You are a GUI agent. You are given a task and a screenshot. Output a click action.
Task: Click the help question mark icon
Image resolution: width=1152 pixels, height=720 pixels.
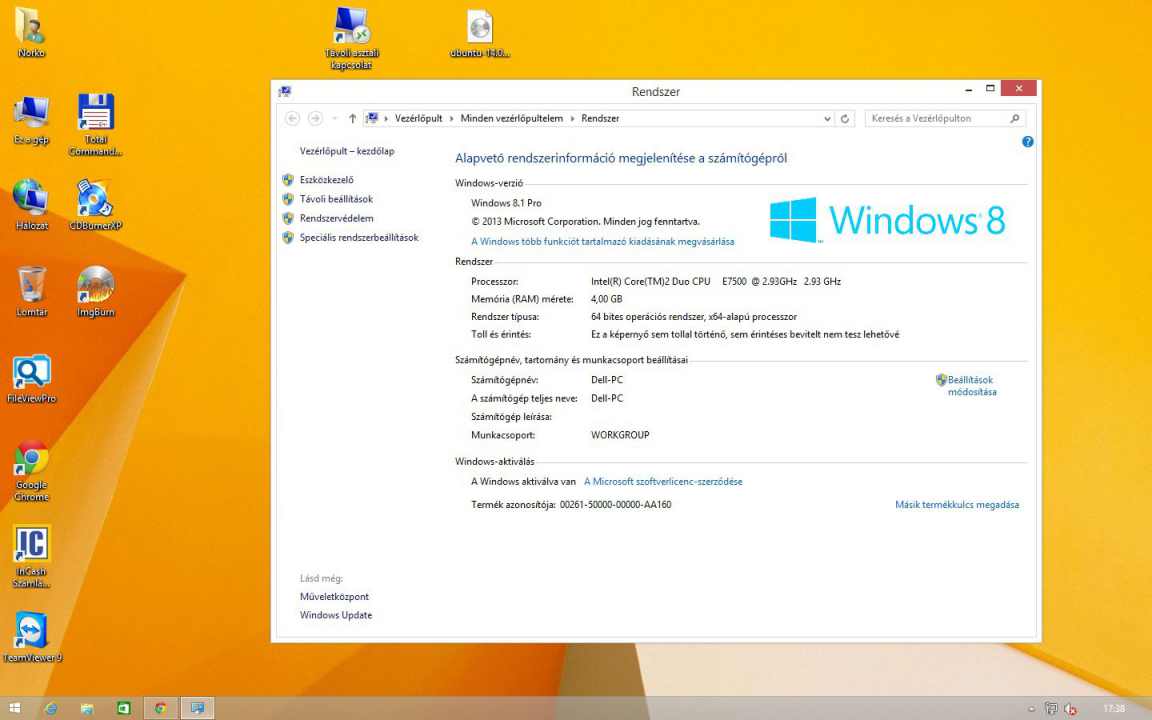1027,142
